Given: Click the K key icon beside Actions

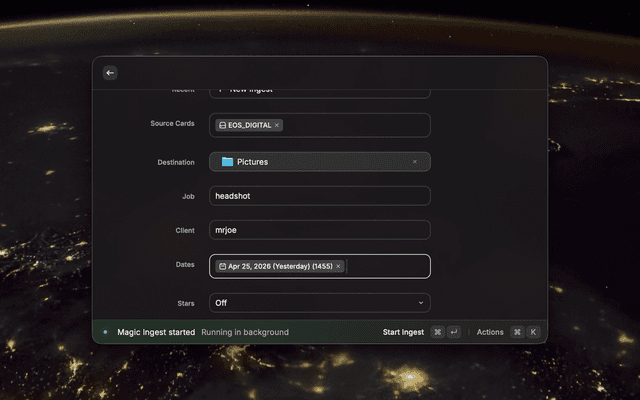Looking at the screenshot, I should click(533, 332).
